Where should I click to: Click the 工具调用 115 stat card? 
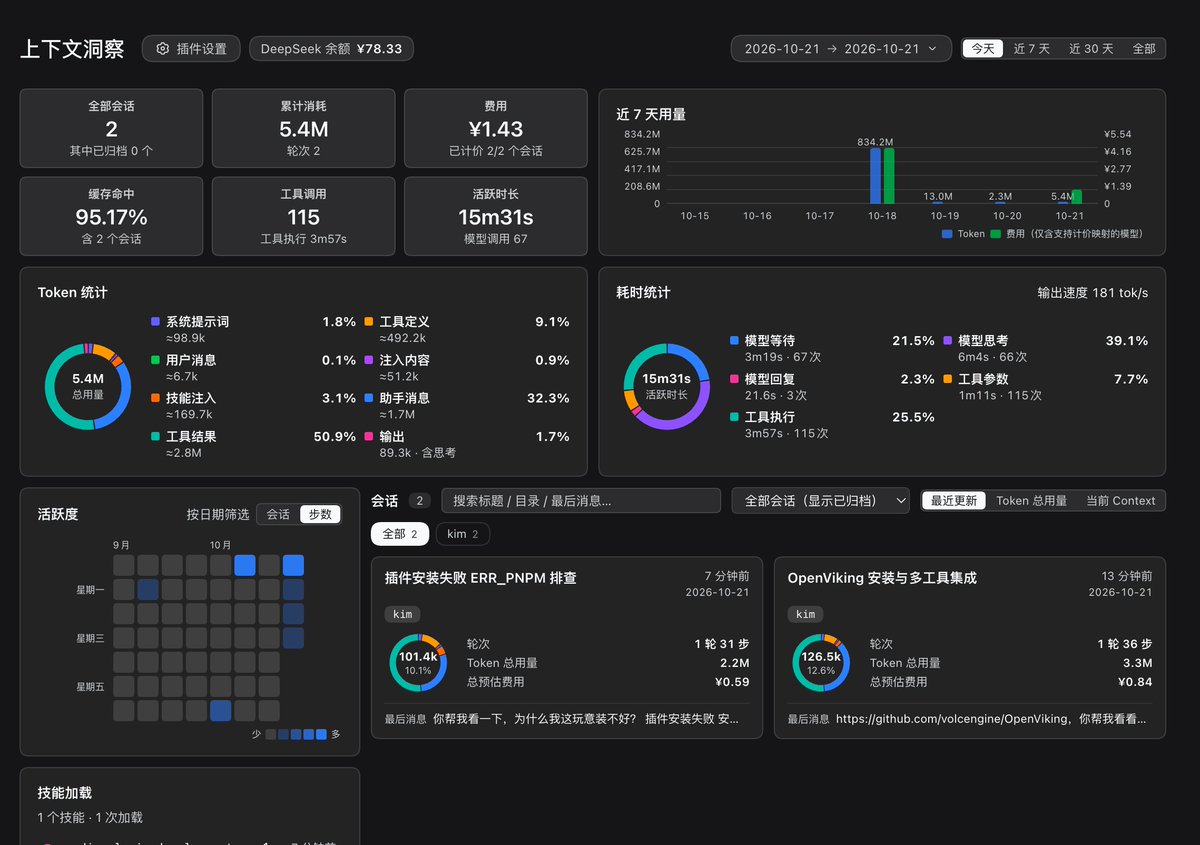click(x=304, y=216)
